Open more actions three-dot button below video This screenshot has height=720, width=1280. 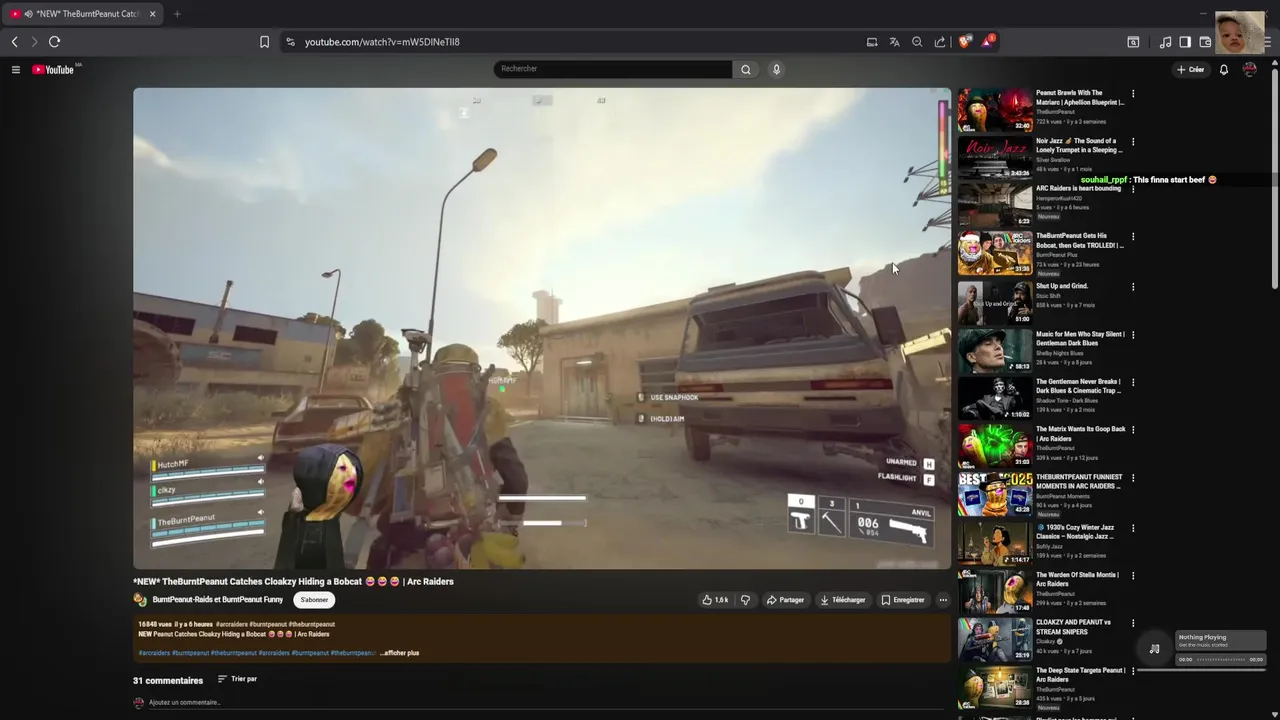pyautogui.click(x=943, y=600)
